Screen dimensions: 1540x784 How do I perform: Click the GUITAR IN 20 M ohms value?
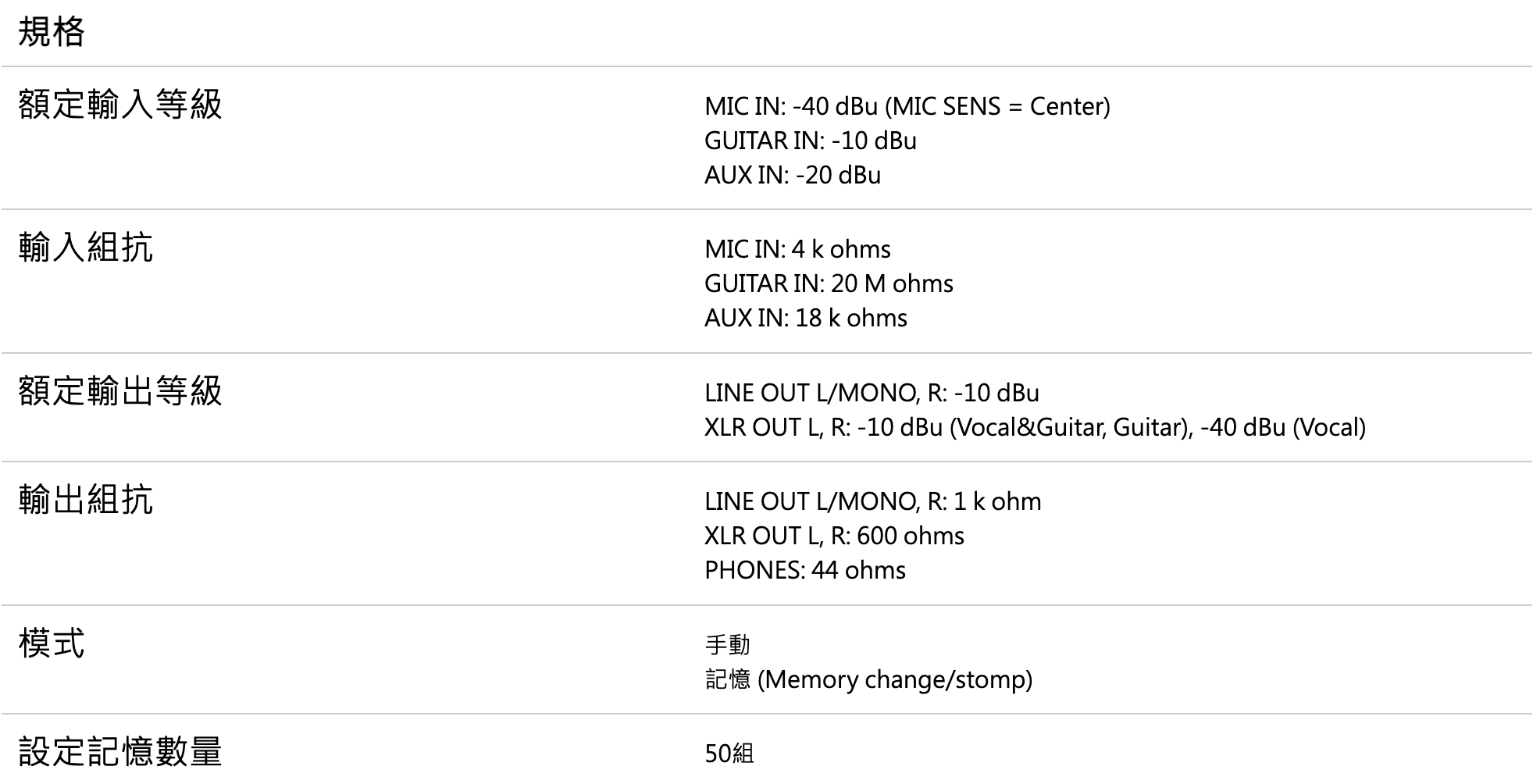click(x=829, y=283)
